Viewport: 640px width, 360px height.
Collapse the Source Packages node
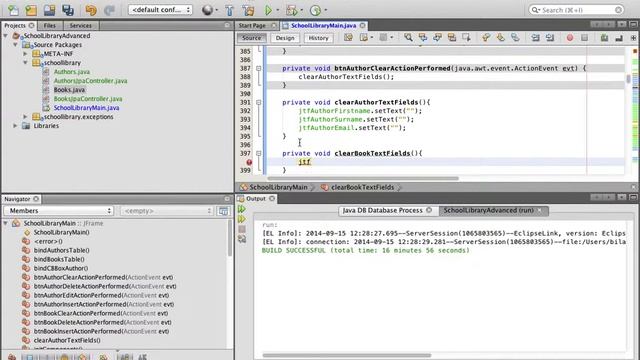(x=16, y=45)
